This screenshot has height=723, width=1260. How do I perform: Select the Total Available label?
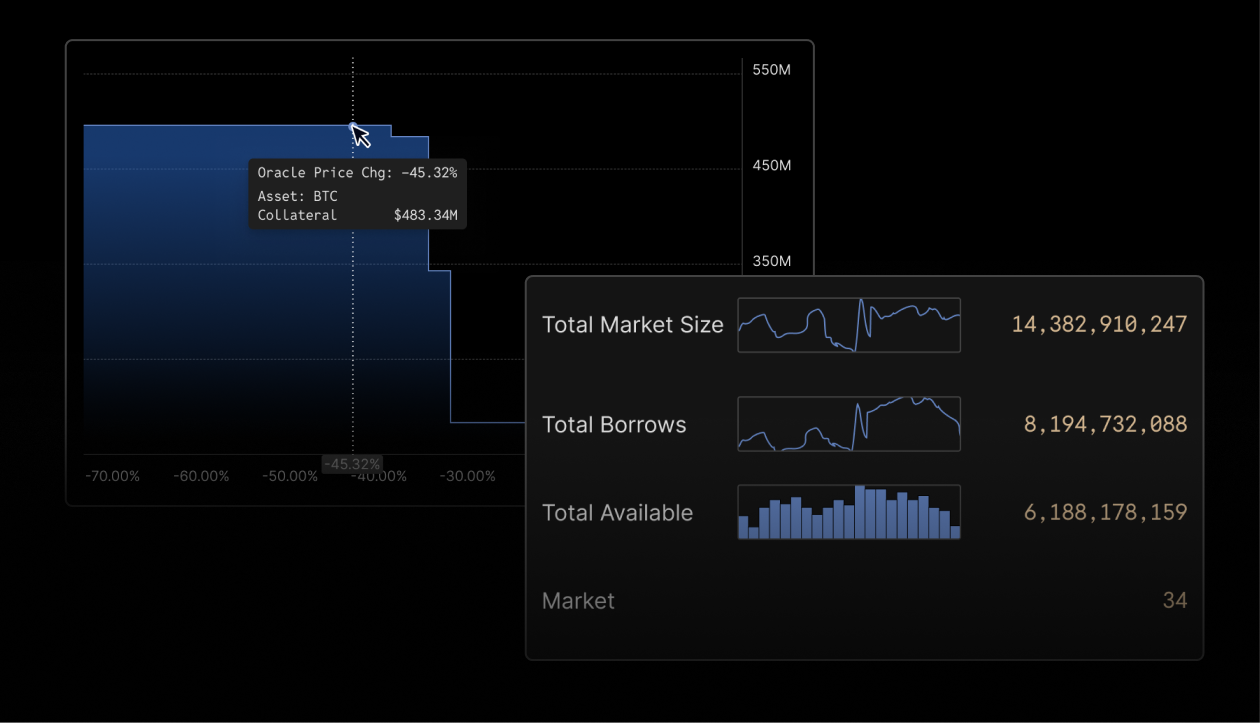617,513
